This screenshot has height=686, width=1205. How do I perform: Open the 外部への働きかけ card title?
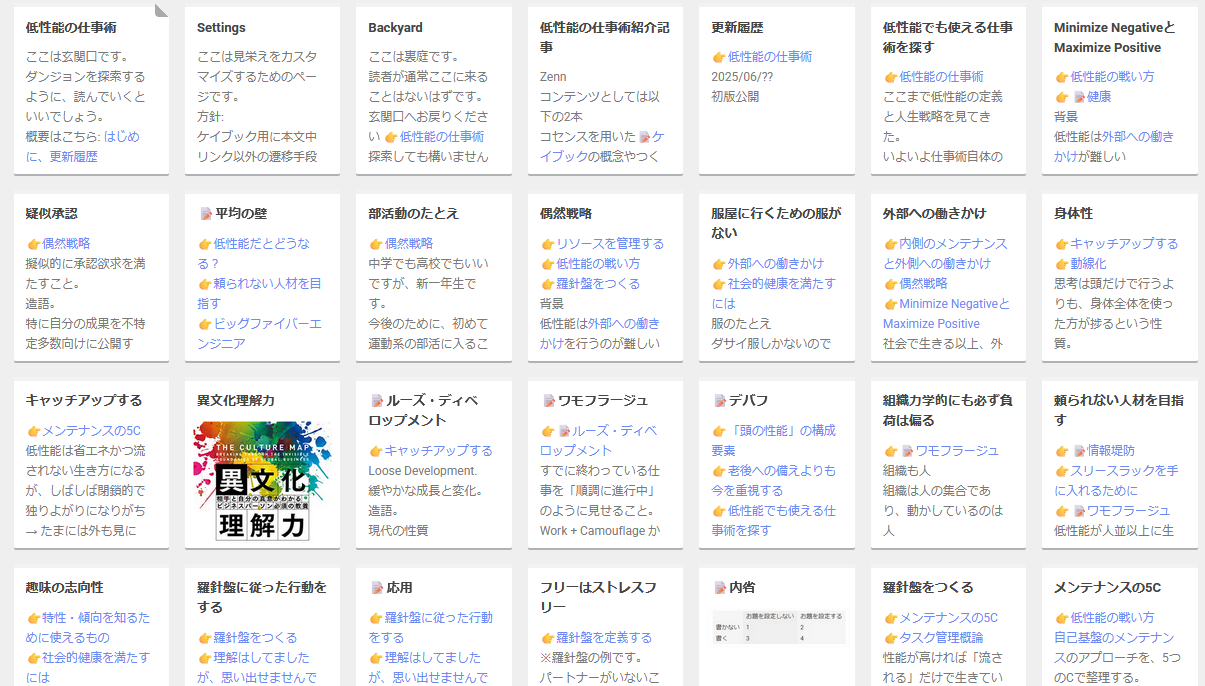[x=934, y=213]
